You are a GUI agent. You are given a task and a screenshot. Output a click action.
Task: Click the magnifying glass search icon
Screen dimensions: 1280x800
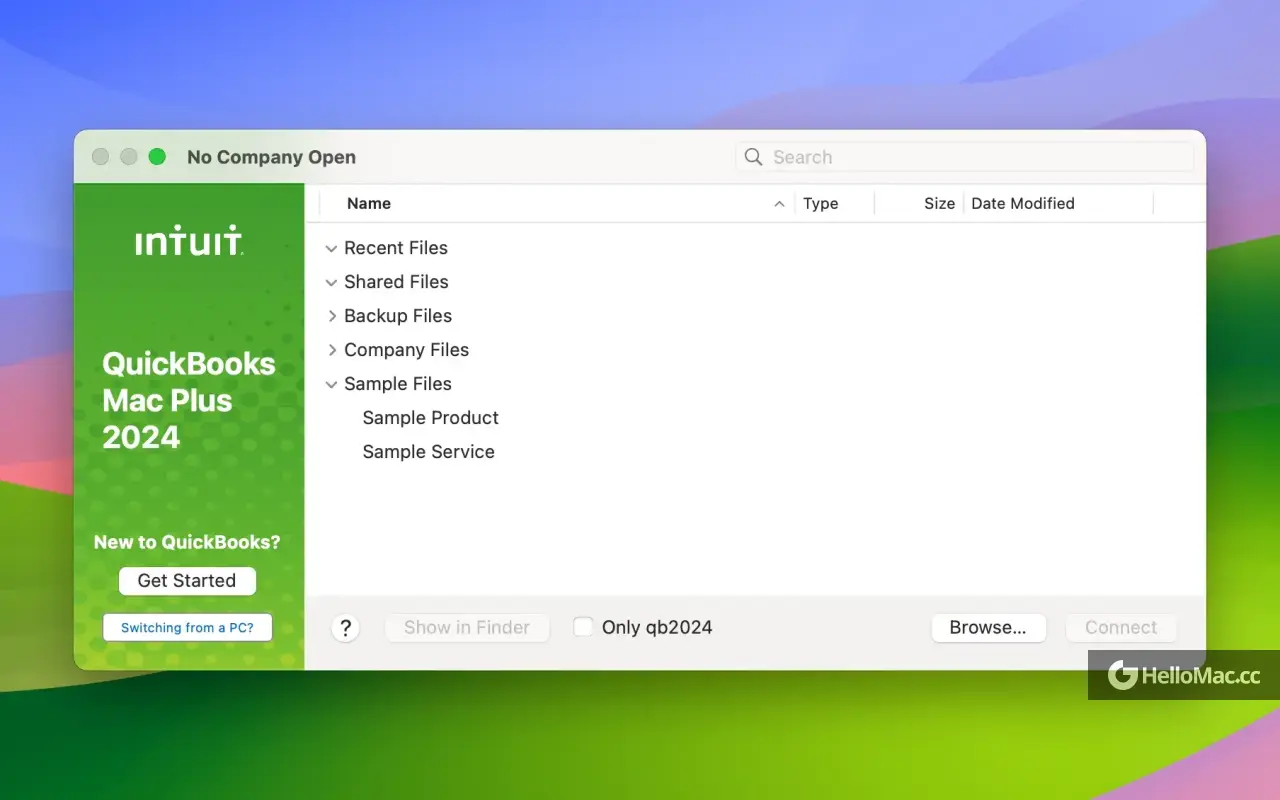754,157
